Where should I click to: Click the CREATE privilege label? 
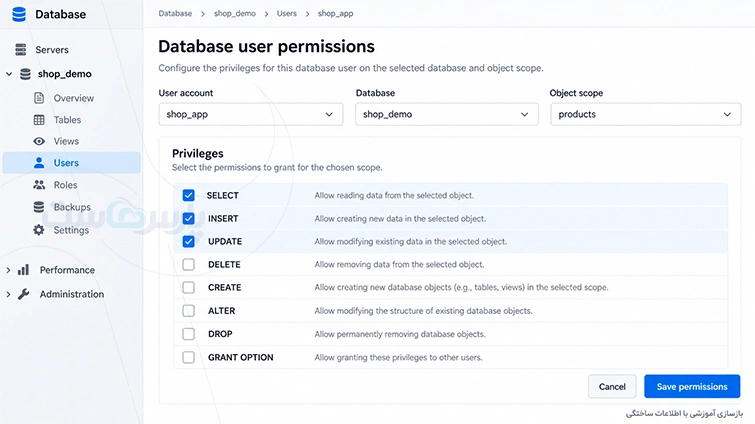(224, 287)
